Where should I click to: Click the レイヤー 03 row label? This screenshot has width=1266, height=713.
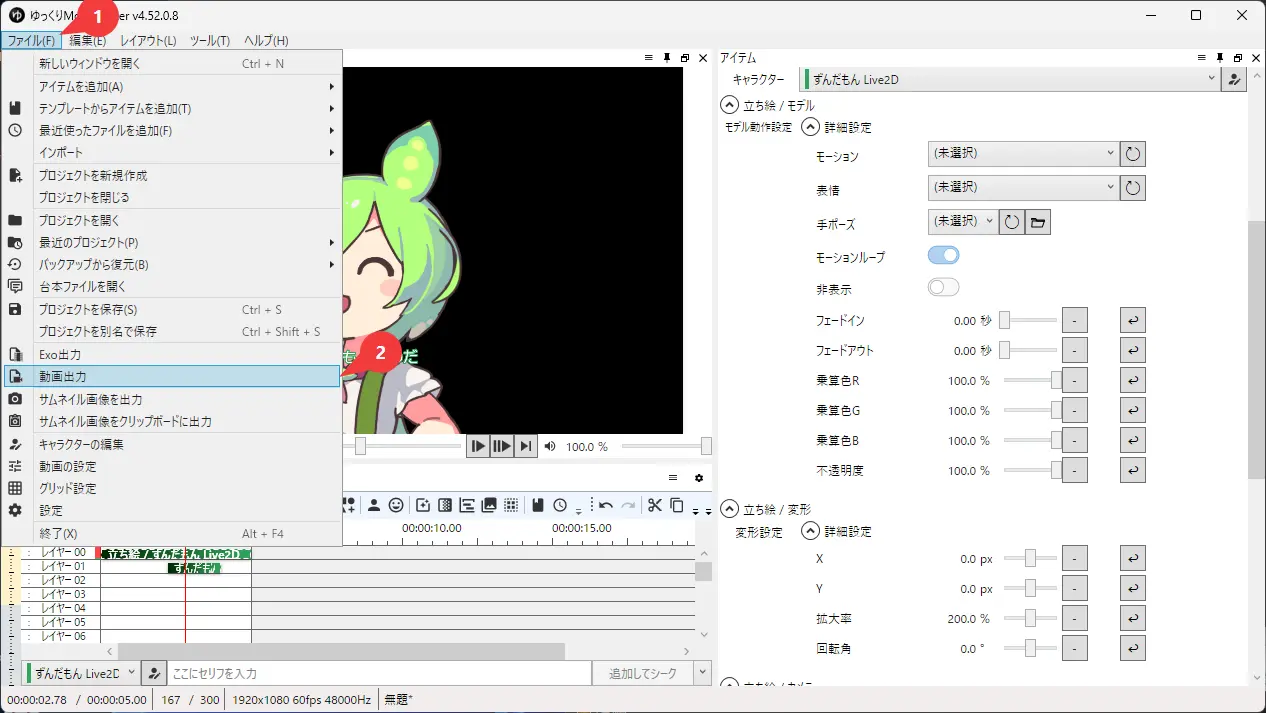point(63,594)
